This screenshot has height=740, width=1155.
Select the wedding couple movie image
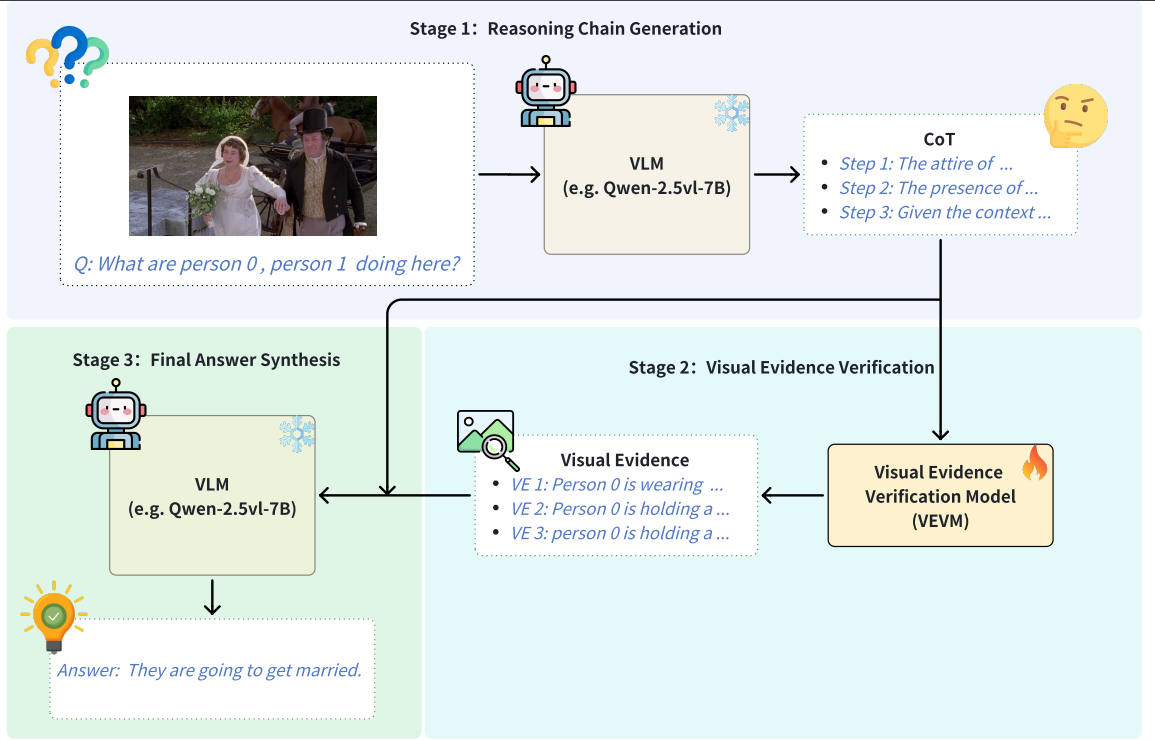pyautogui.click(x=253, y=166)
